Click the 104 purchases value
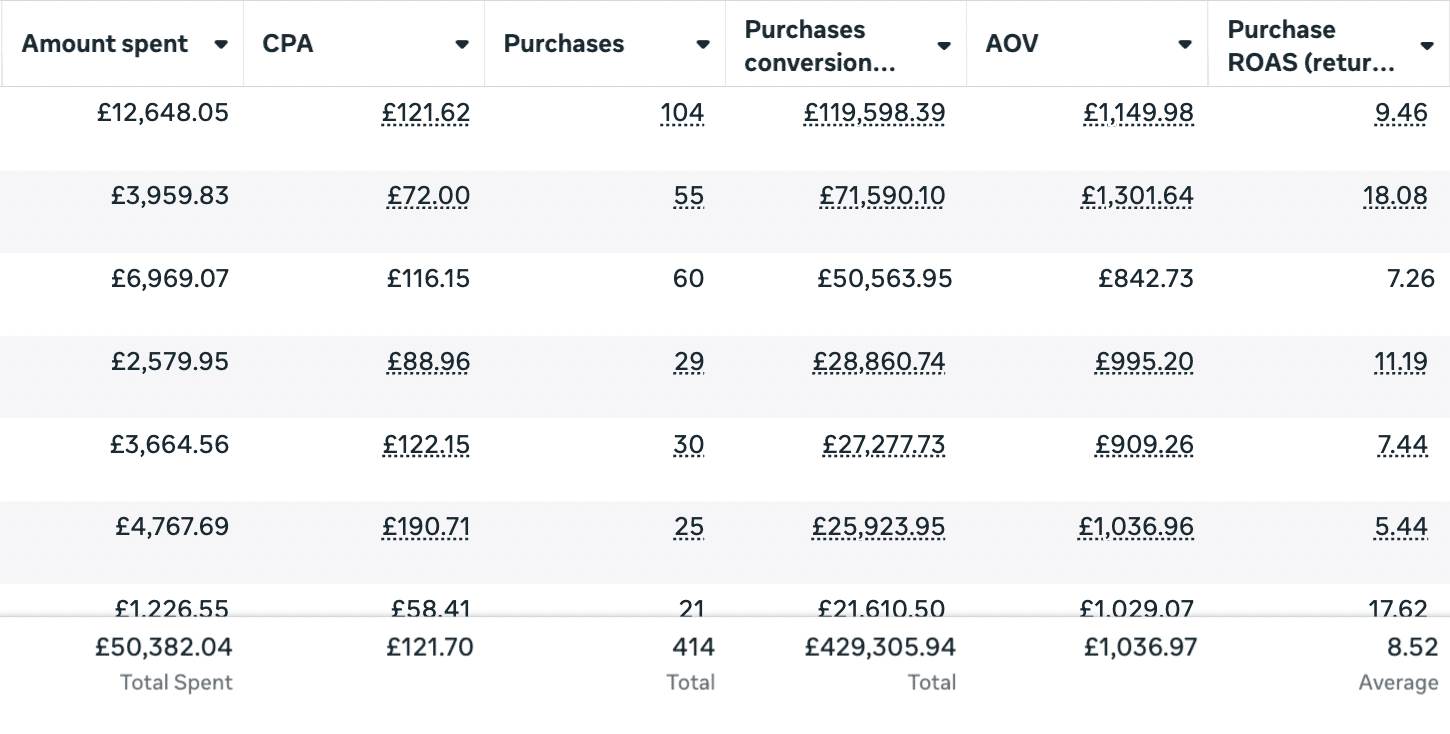The image size is (1450, 734). [x=682, y=113]
